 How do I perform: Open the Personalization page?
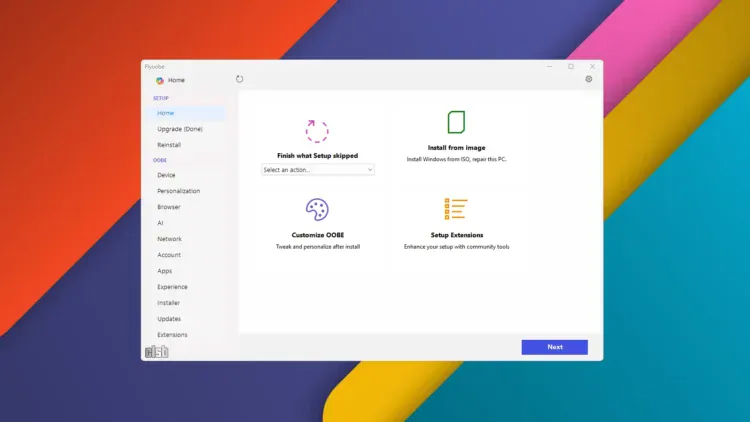(x=178, y=191)
